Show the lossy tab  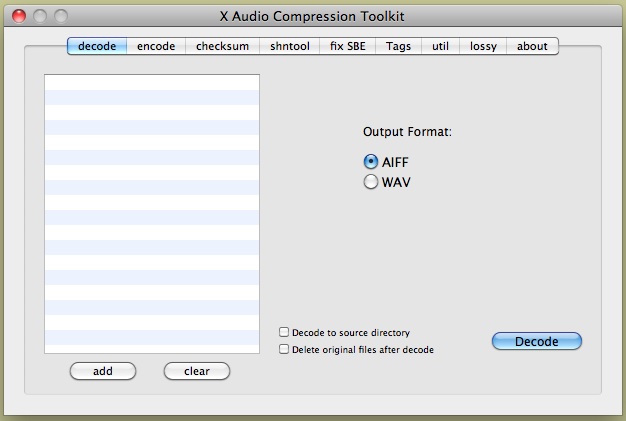pos(483,46)
